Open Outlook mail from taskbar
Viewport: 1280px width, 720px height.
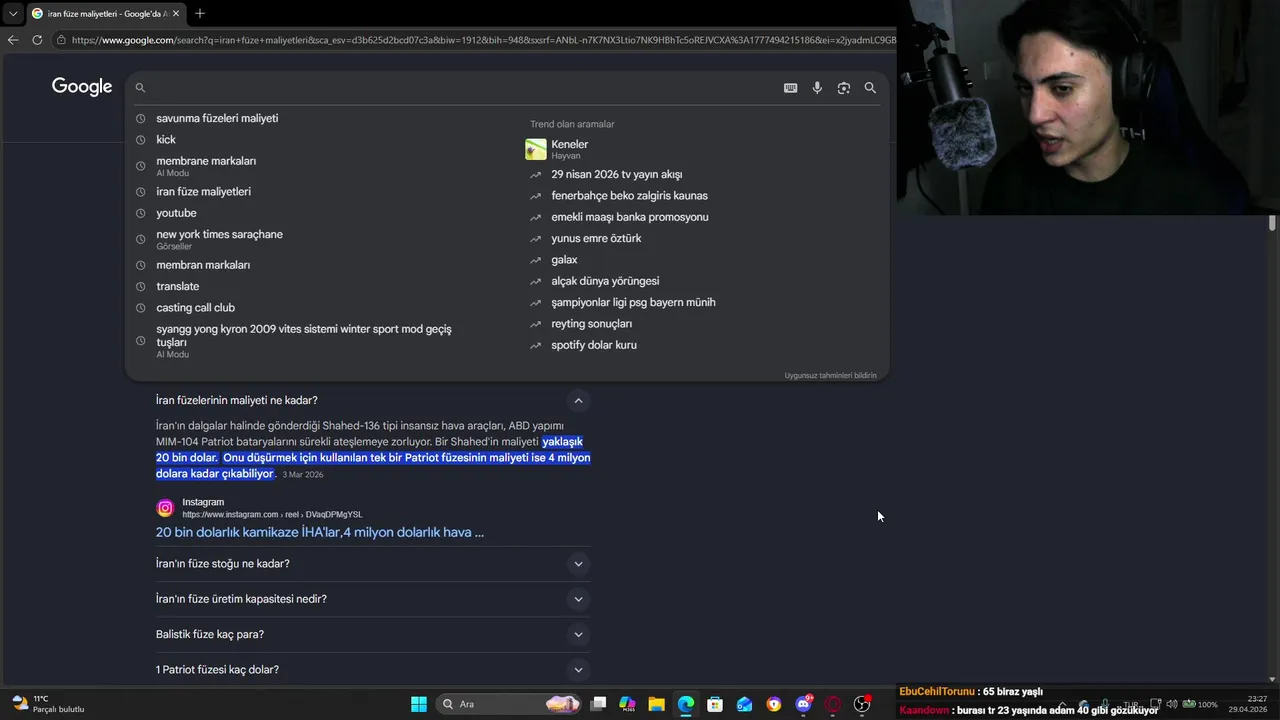pyautogui.click(x=744, y=704)
